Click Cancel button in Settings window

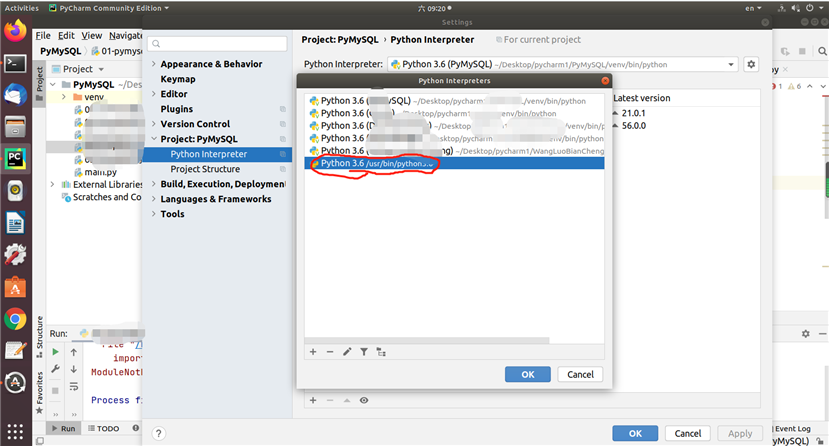pos(688,433)
